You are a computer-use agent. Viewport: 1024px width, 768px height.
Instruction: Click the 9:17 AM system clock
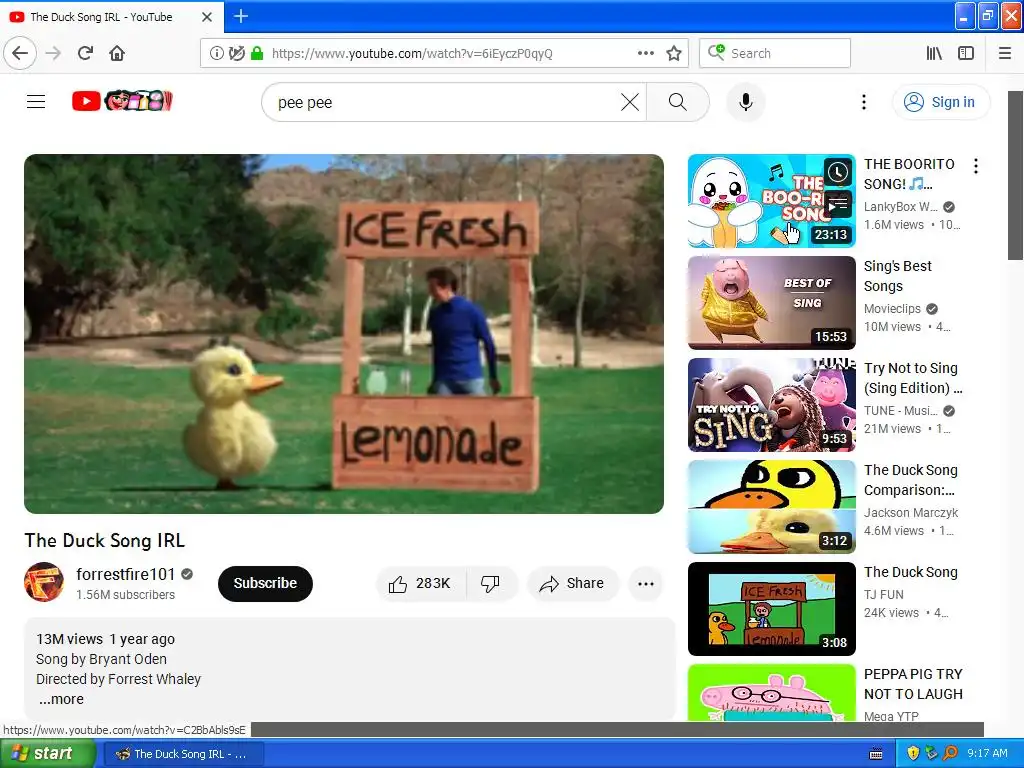pos(987,754)
